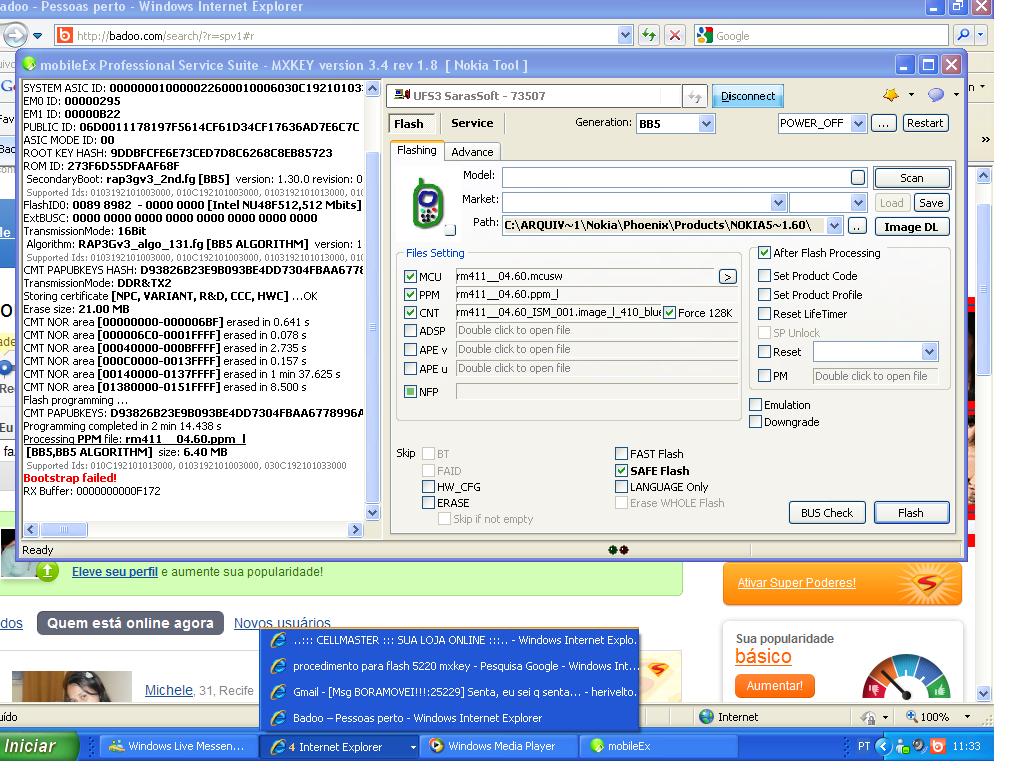The image size is (1024, 768).
Task: Click the green arrow icon beside Eleve seu perfil
Action: click(x=47, y=572)
